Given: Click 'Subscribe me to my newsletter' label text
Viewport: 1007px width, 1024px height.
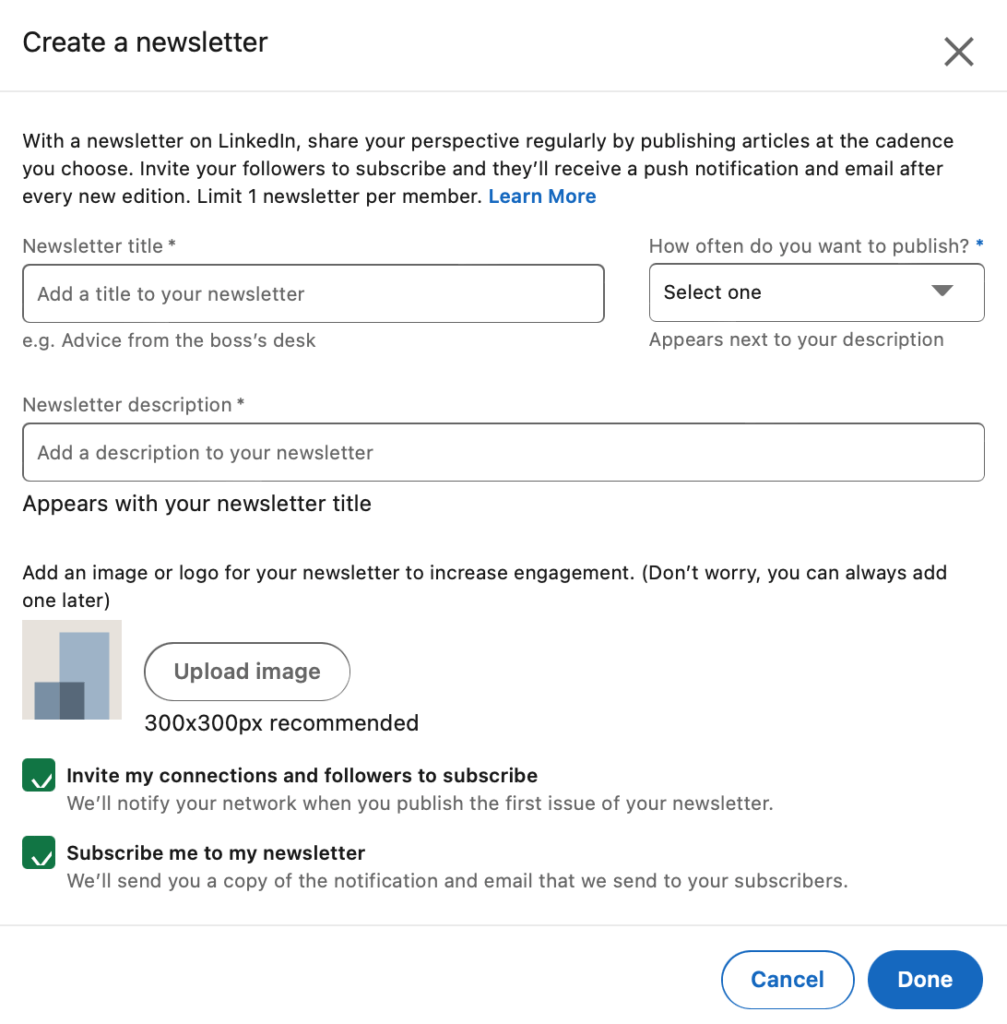Looking at the screenshot, I should coord(216,854).
